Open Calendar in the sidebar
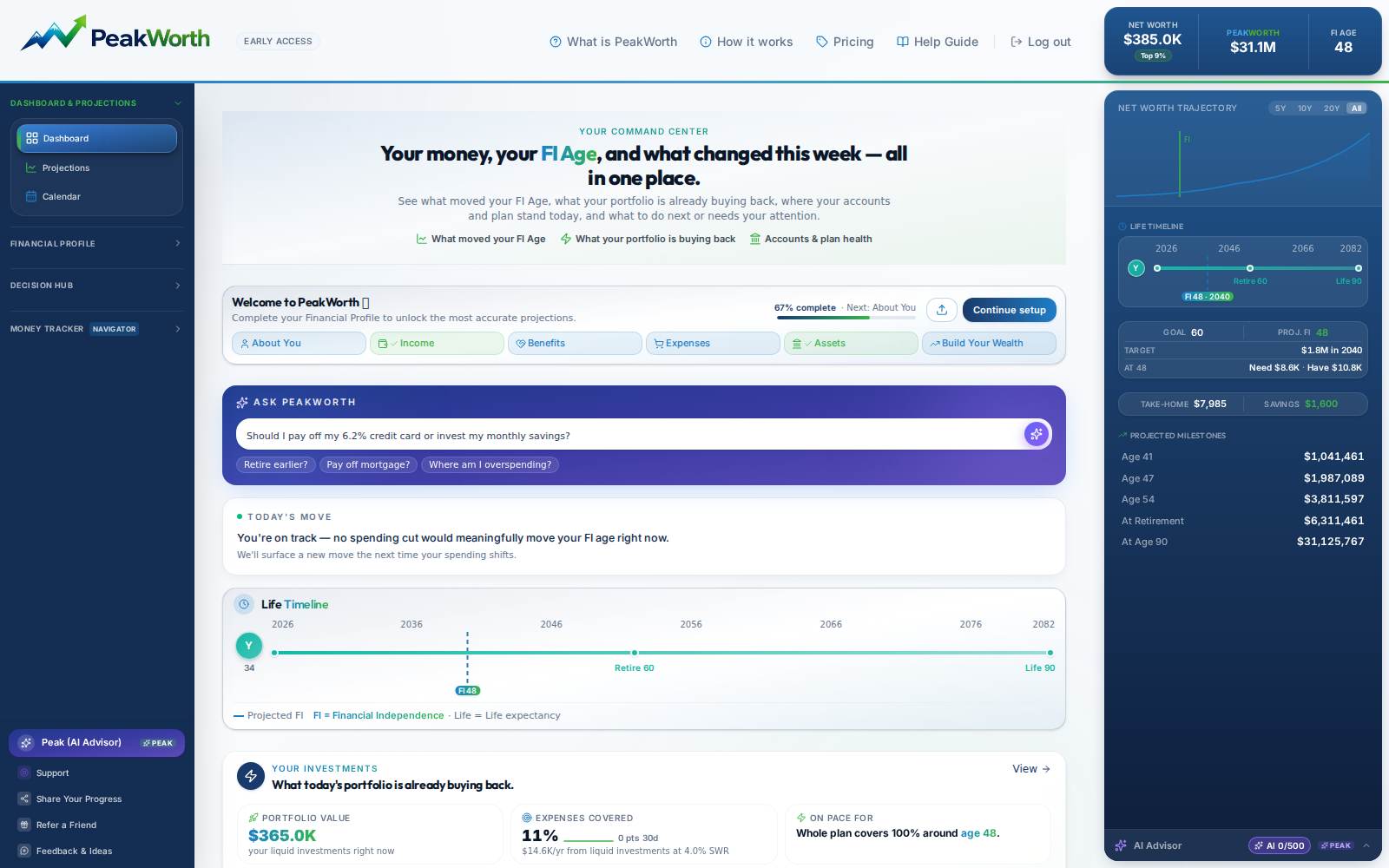The height and width of the screenshot is (868, 1389). [97, 196]
